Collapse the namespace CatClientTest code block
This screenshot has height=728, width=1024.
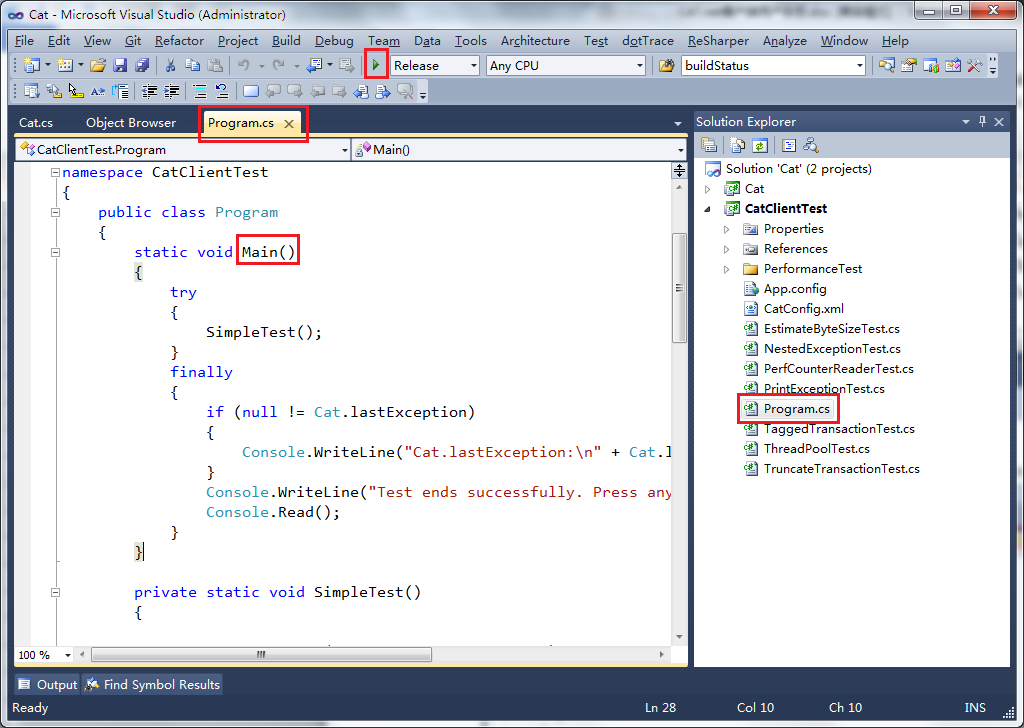[x=56, y=172]
